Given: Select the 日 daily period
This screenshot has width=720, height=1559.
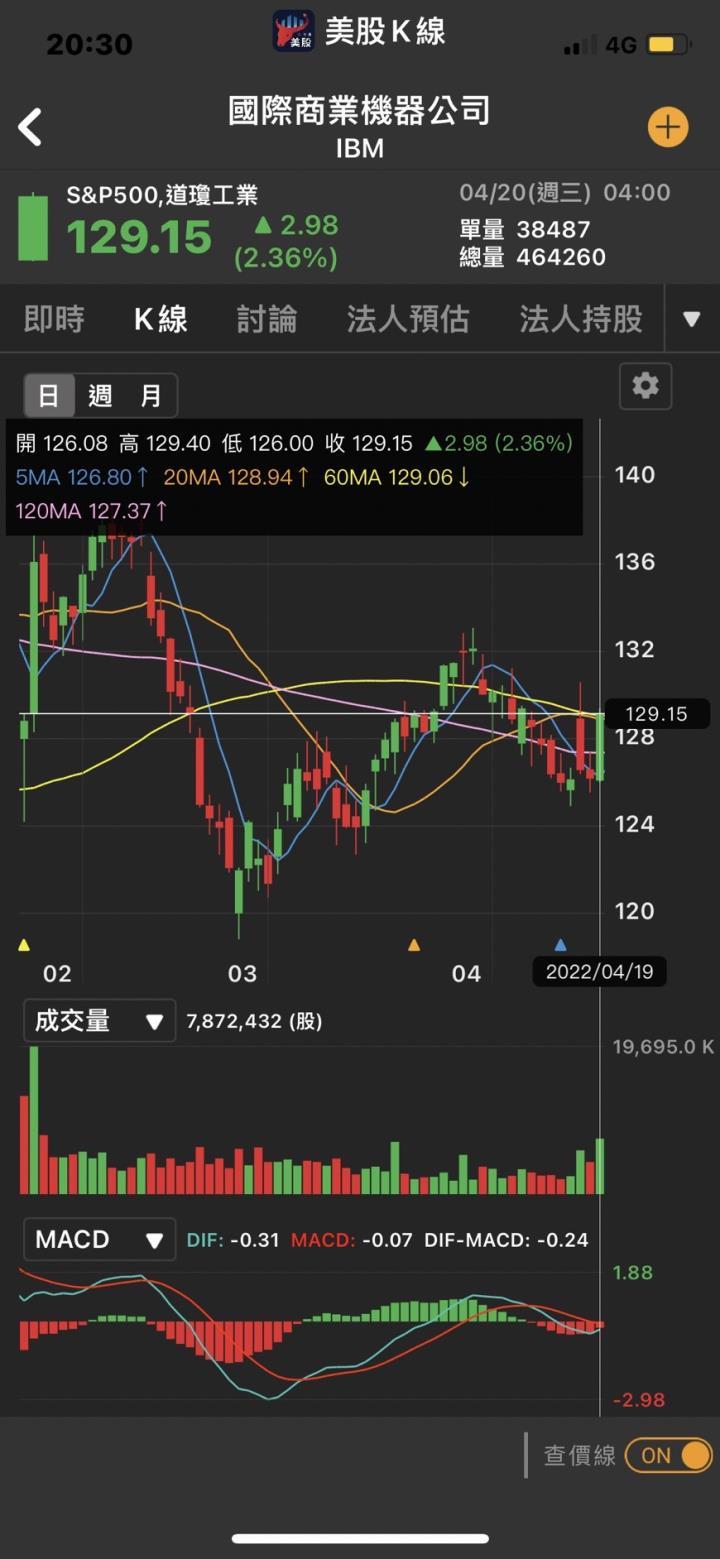Looking at the screenshot, I should point(49,395).
